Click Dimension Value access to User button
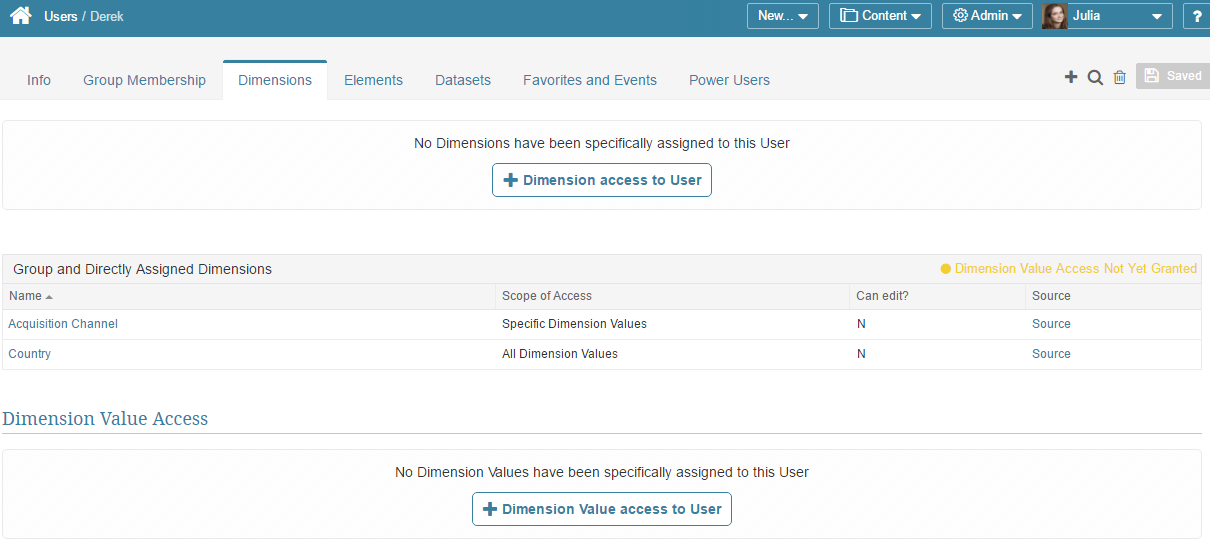Image resolution: width=1210 pixels, height=543 pixels. (602, 509)
